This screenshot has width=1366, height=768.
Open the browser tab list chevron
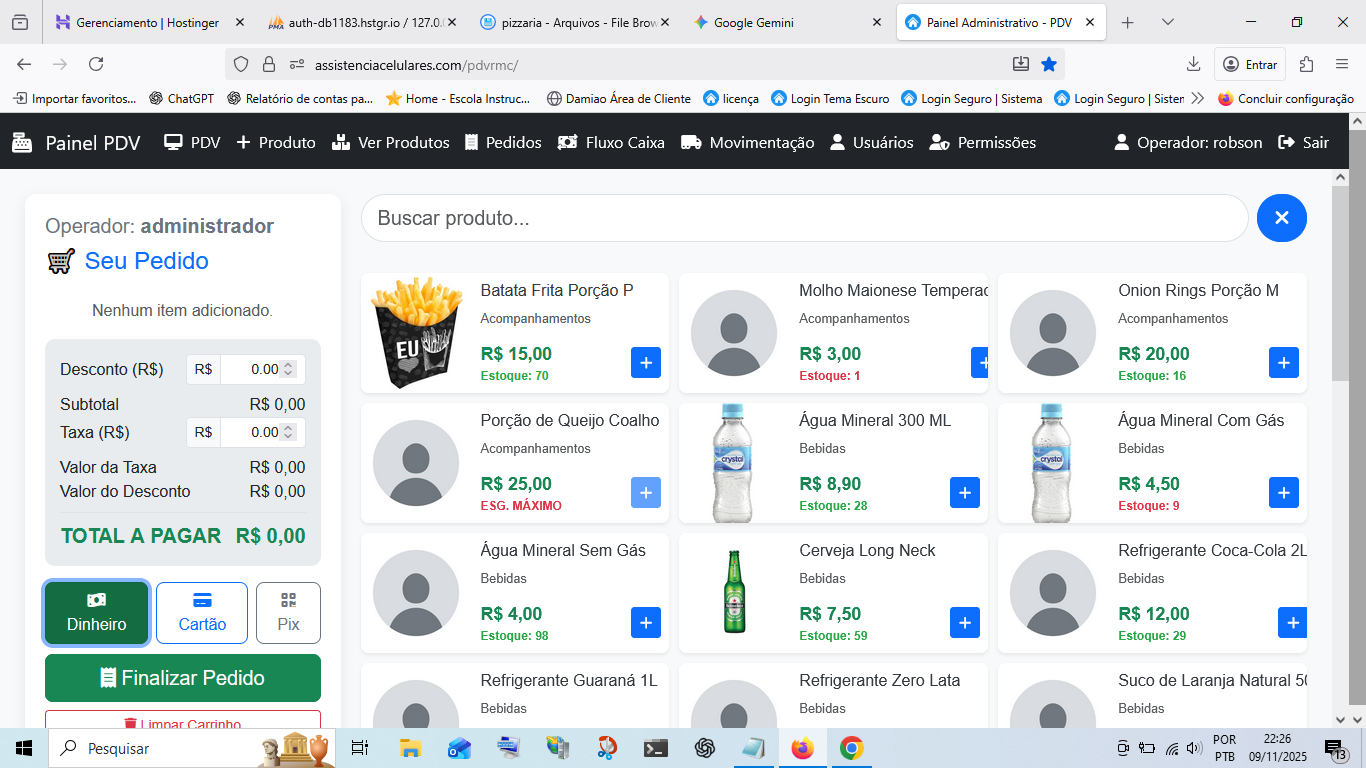1168,20
